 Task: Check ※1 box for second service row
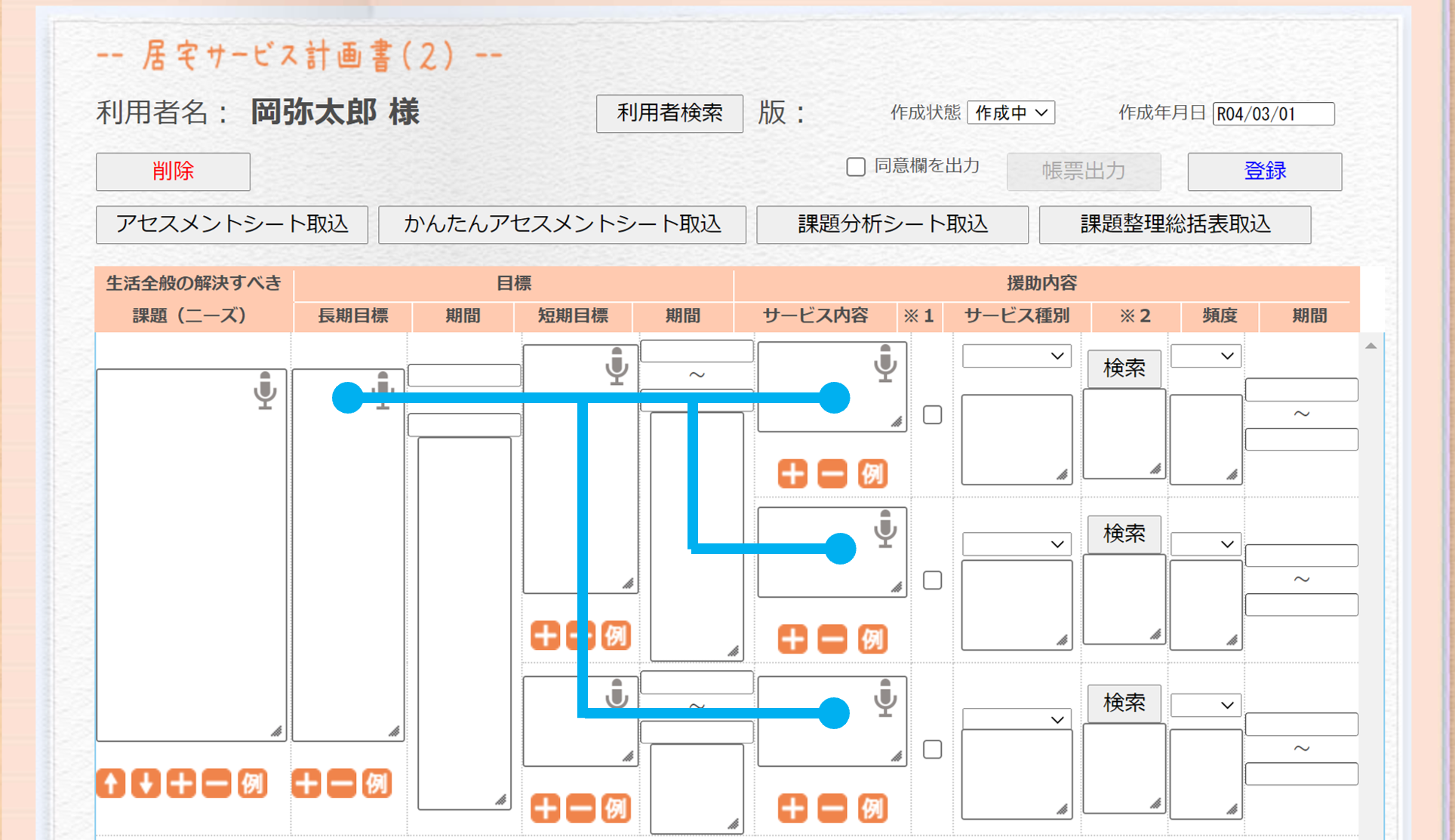click(933, 580)
